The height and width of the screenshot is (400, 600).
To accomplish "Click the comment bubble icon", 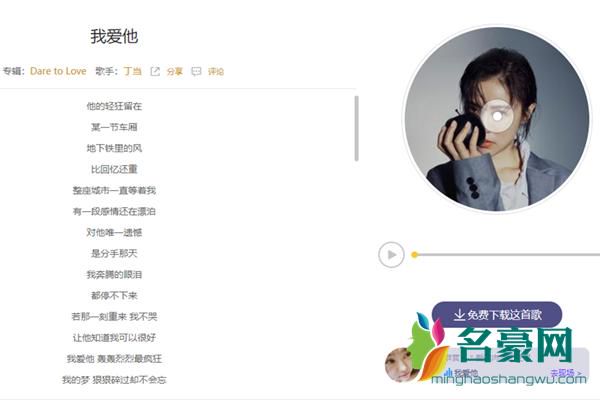I will [196, 71].
